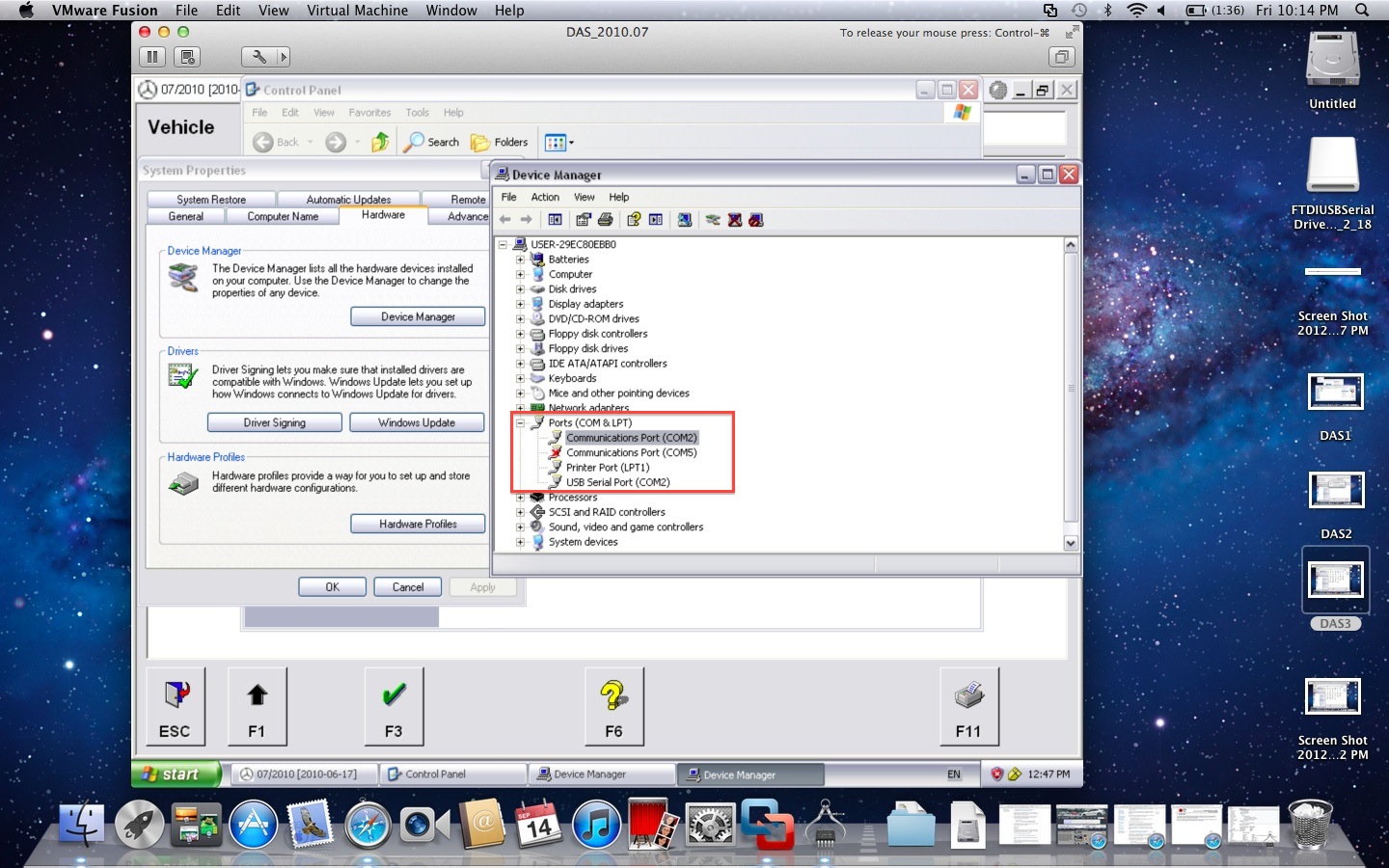Click the Scan for hardware changes icon
1389x868 pixels.
coord(685,220)
